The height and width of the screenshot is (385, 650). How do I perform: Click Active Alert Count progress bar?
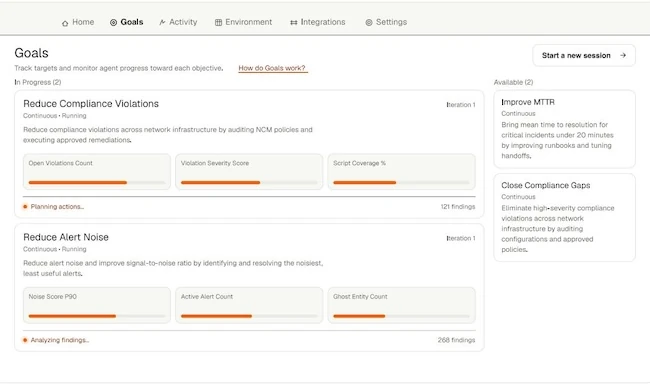tap(249, 316)
